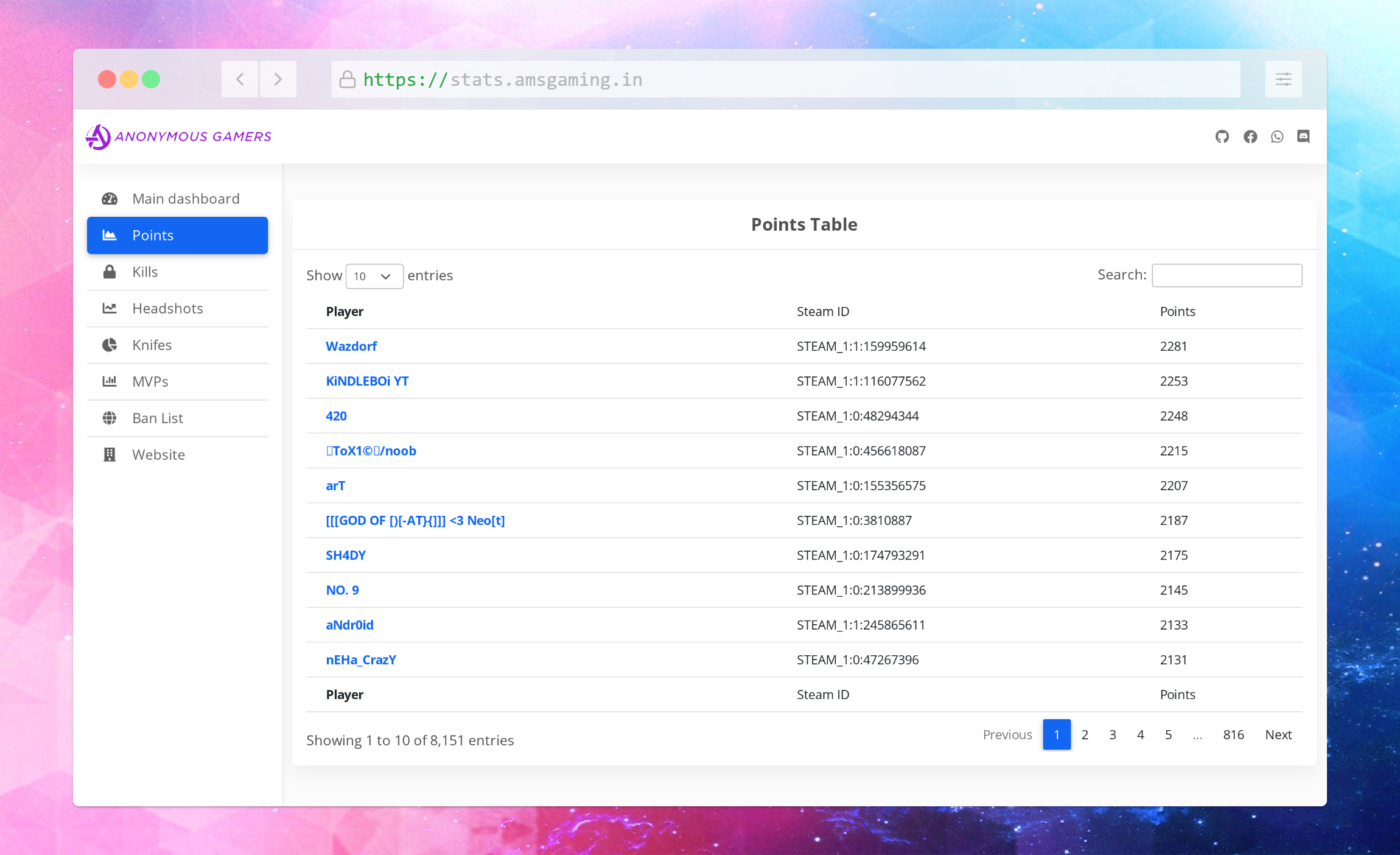The image size is (1400, 855).
Task: Open the browser settings sliders icon
Action: point(1283,79)
